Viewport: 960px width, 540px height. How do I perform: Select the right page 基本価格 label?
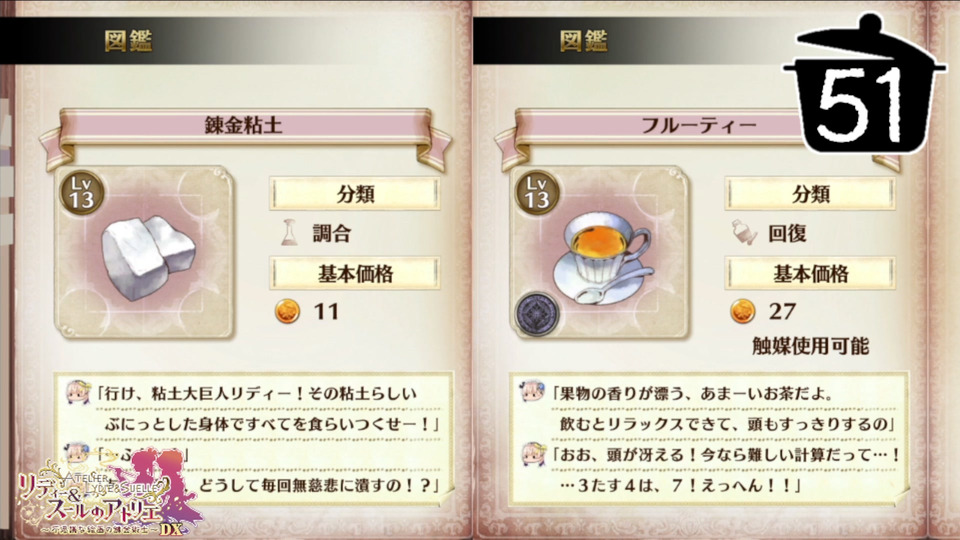(811, 273)
